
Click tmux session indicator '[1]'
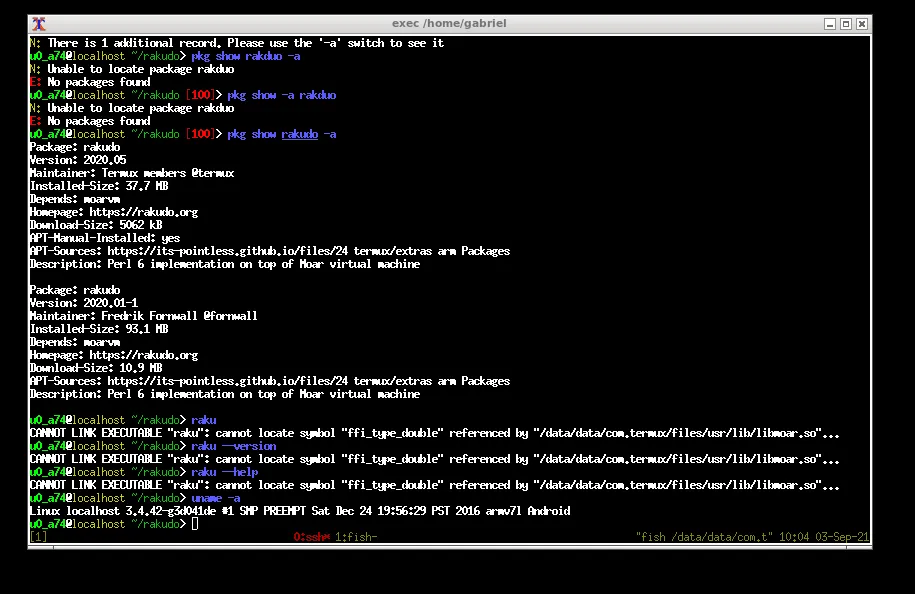pos(39,537)
